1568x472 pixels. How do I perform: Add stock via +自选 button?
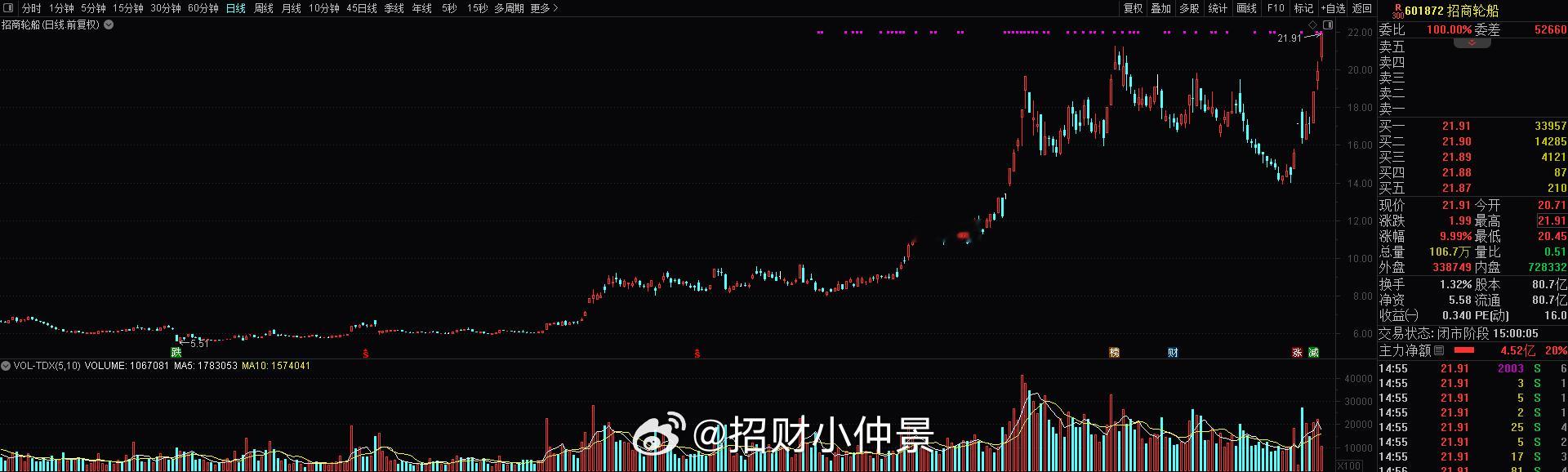[x=1333, y=8]
